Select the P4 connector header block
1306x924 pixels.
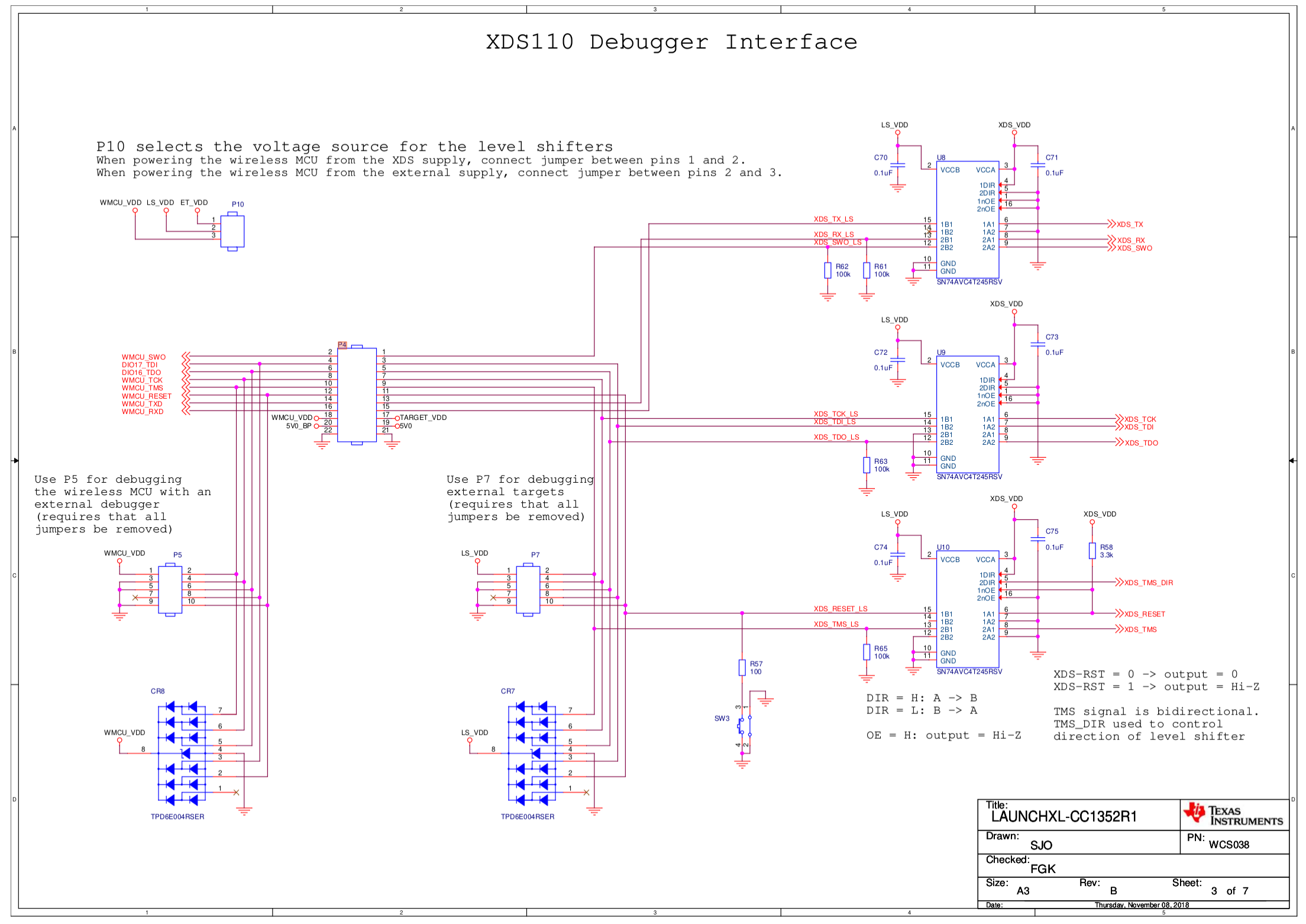357,395
